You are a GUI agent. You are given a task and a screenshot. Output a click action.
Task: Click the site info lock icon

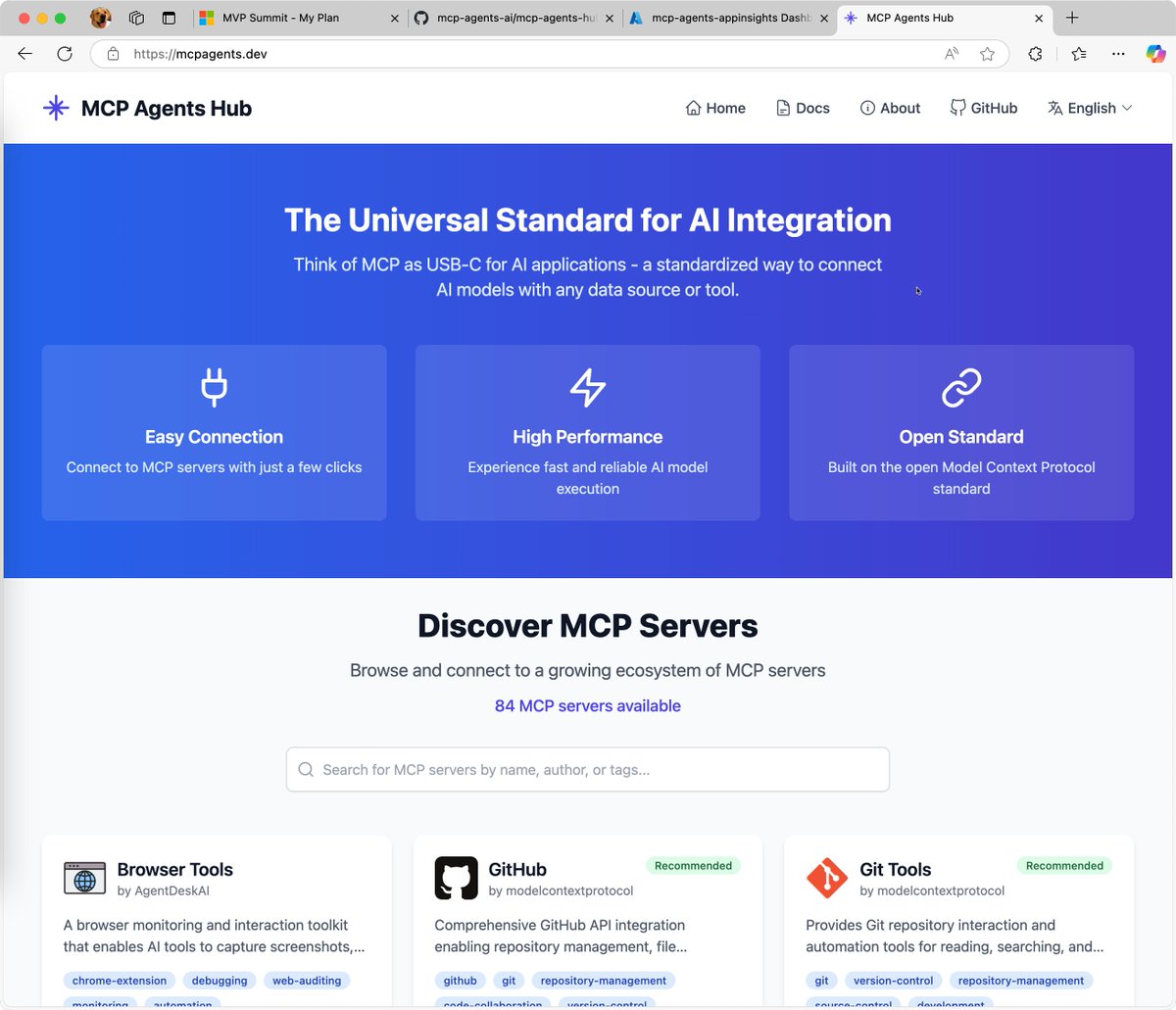coord(113,54)
